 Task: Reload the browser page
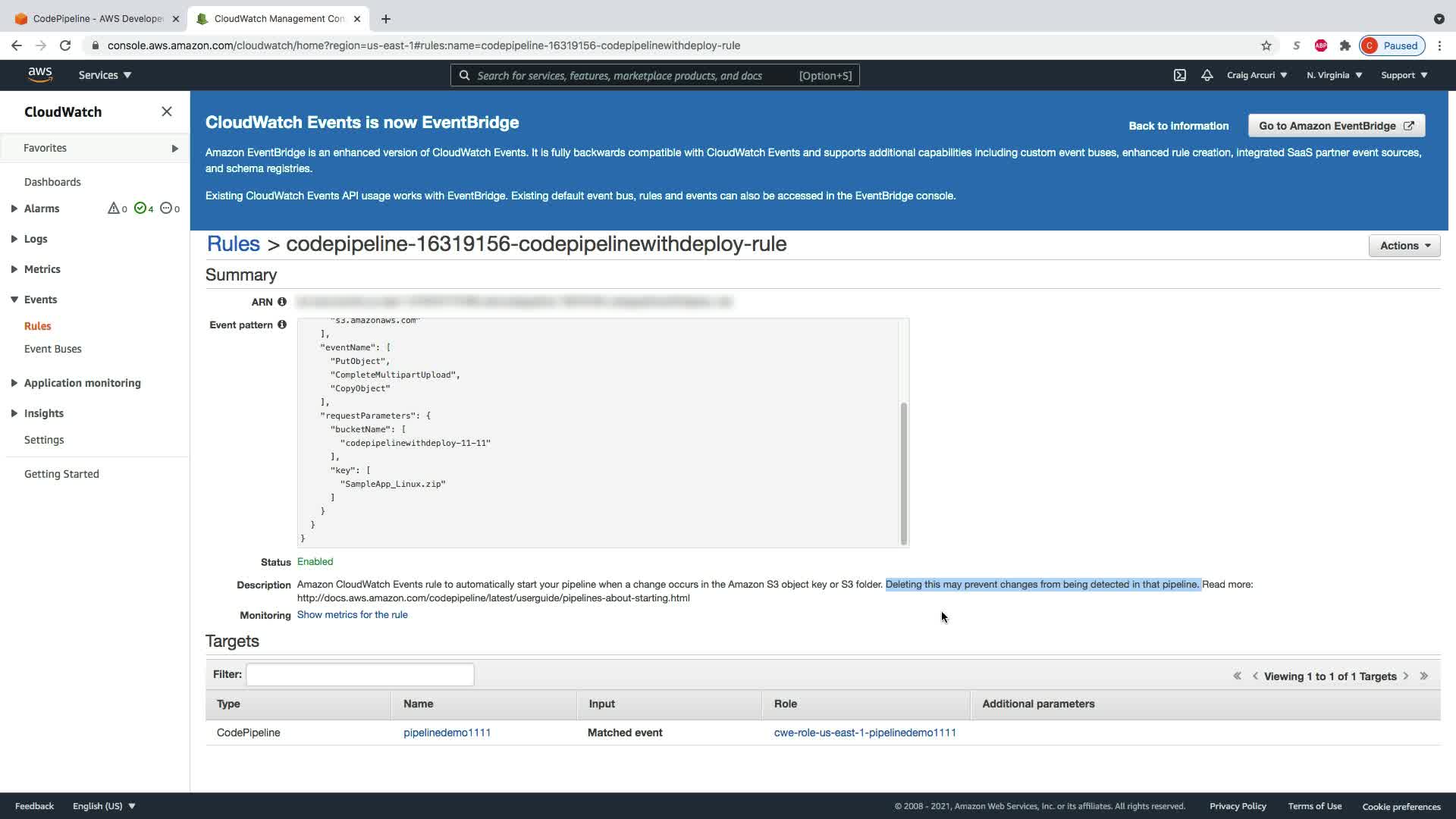(x=65, y=45)
